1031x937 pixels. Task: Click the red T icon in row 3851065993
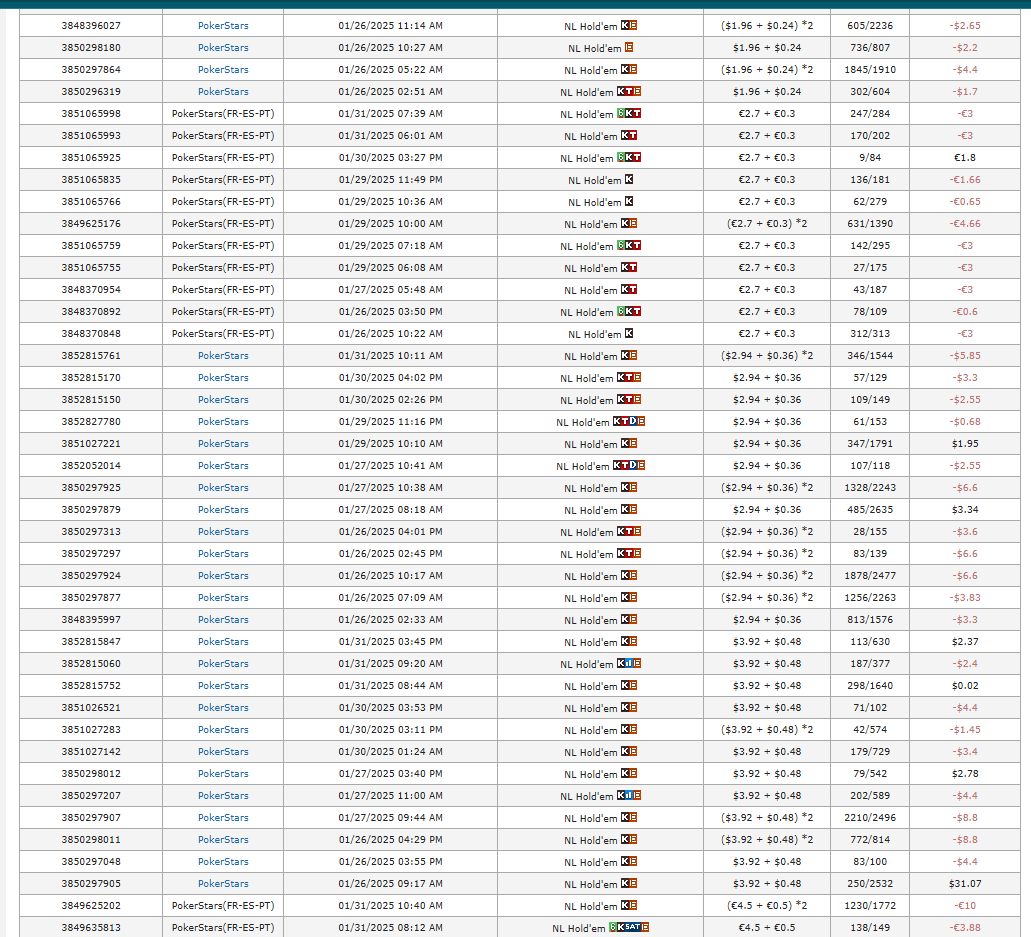click(633, 135)
